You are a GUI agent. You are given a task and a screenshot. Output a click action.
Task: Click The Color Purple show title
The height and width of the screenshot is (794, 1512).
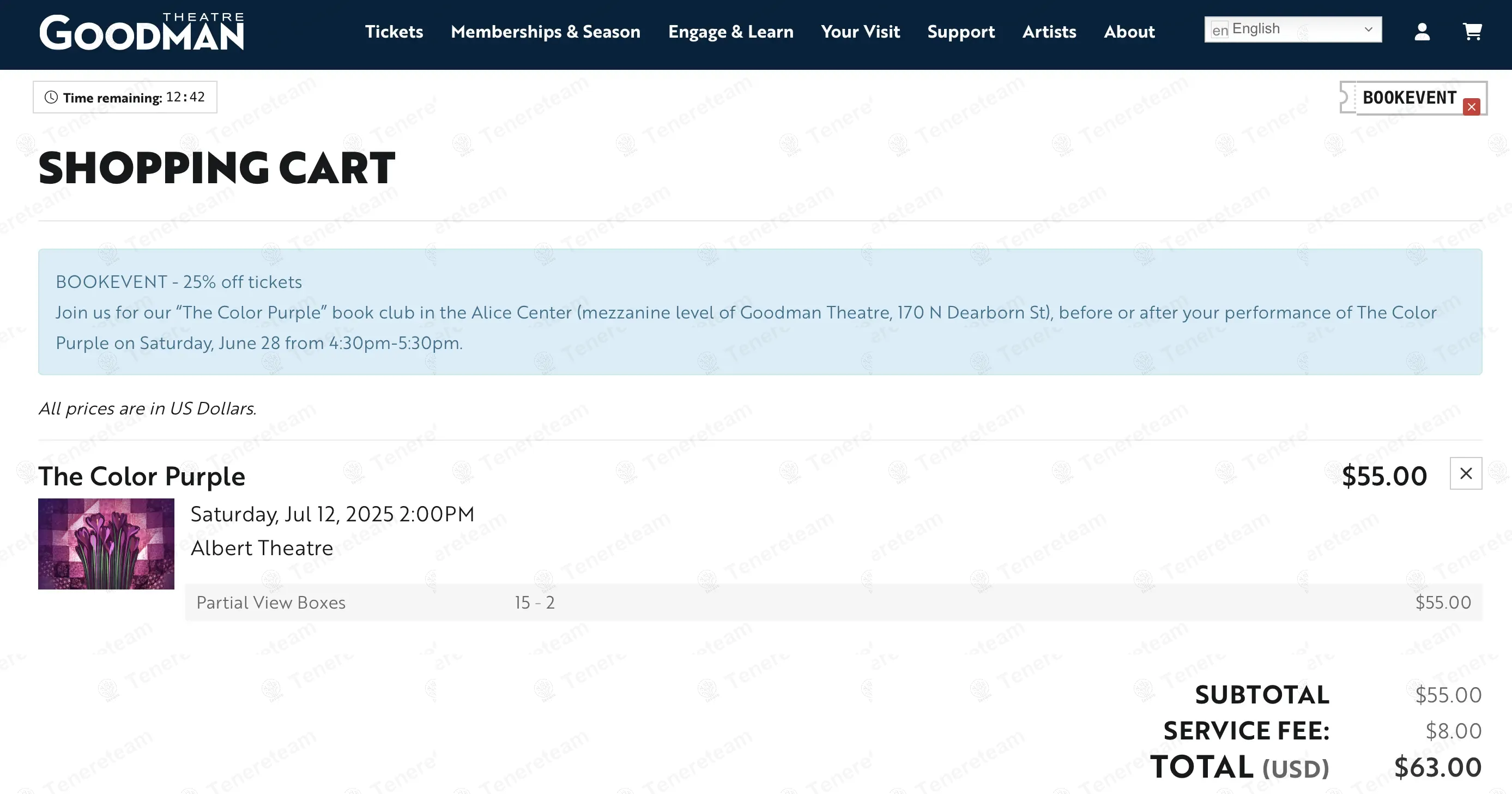142,476
